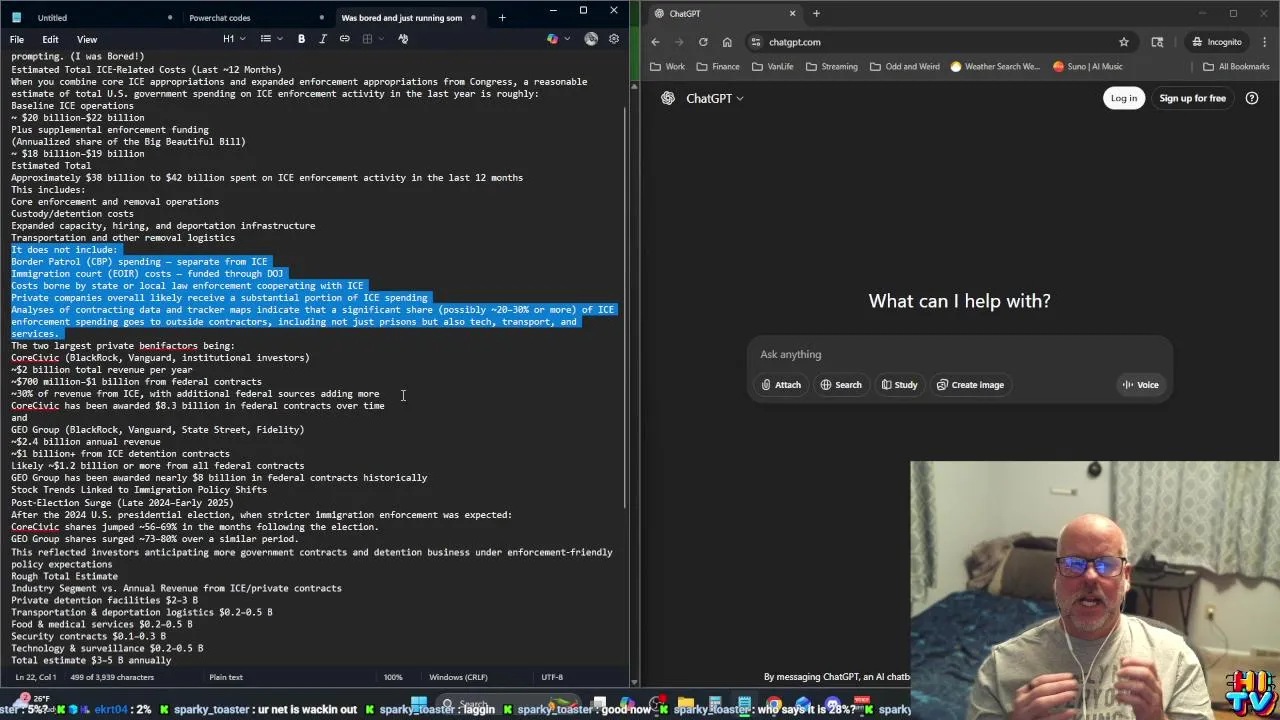Bookmark this page with the star icon

coord(1124,42)
